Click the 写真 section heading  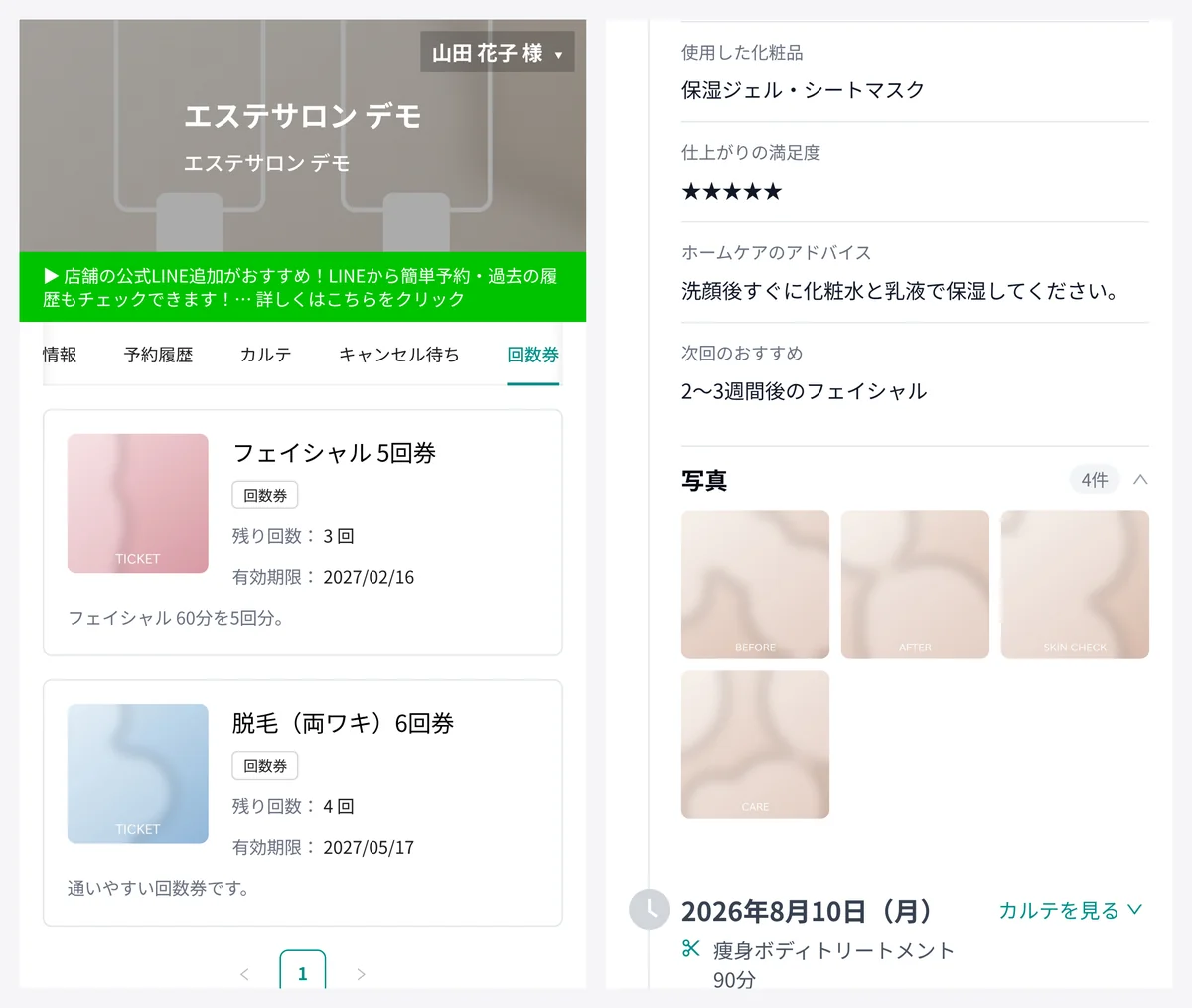(704, 481)
